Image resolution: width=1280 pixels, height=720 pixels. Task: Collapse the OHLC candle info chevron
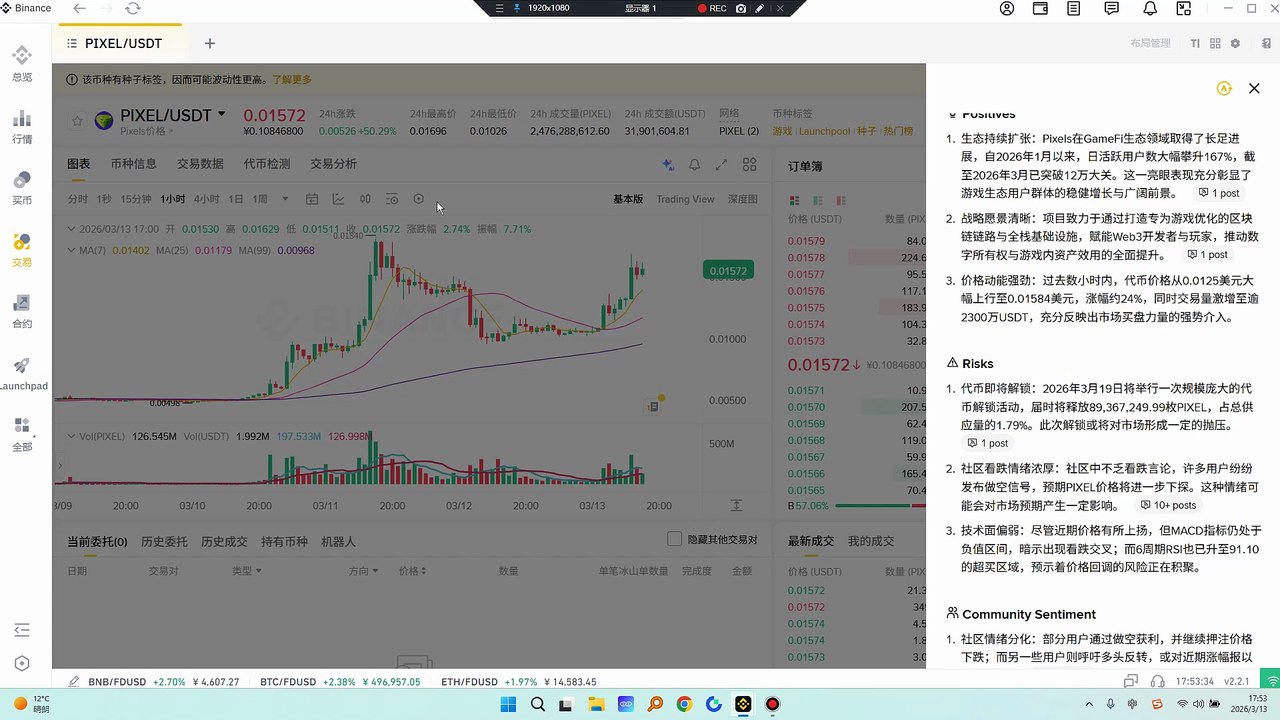[x=71, y=229]
